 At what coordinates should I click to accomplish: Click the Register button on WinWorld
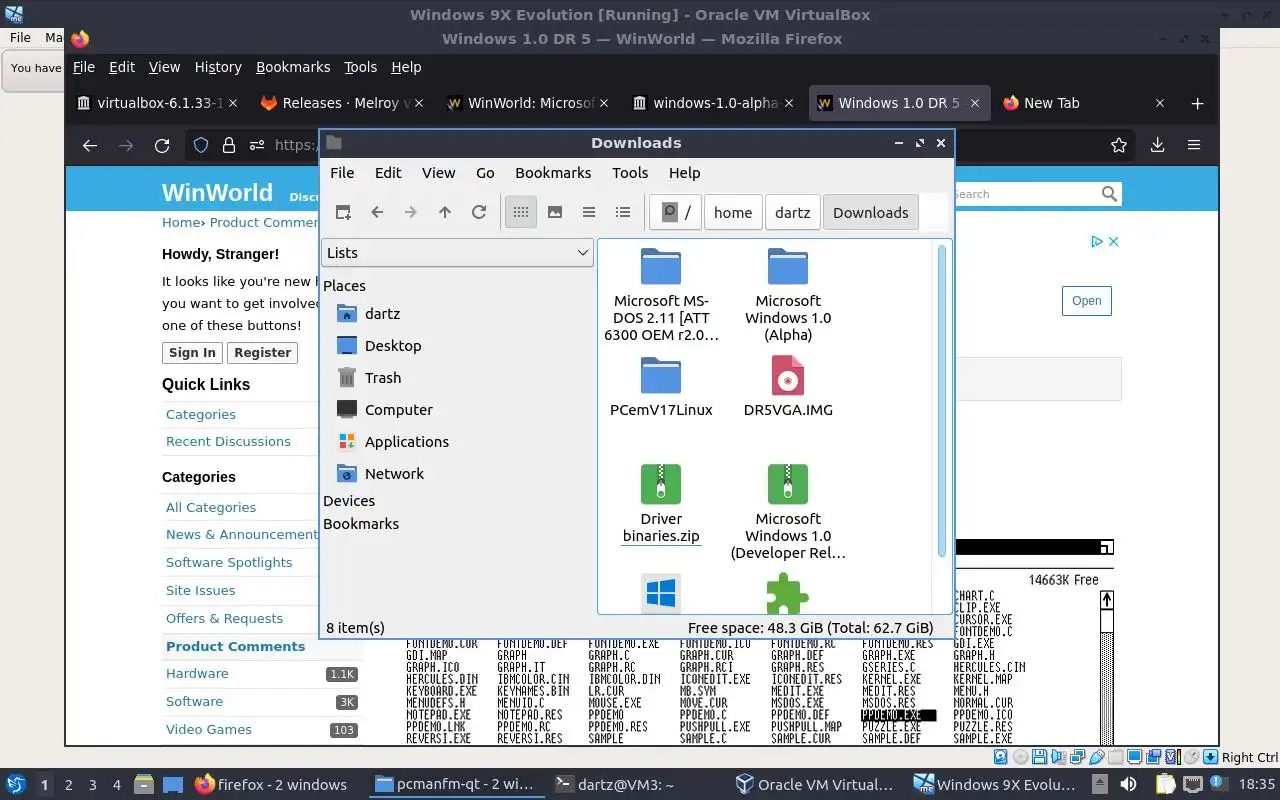coord(262,352)
